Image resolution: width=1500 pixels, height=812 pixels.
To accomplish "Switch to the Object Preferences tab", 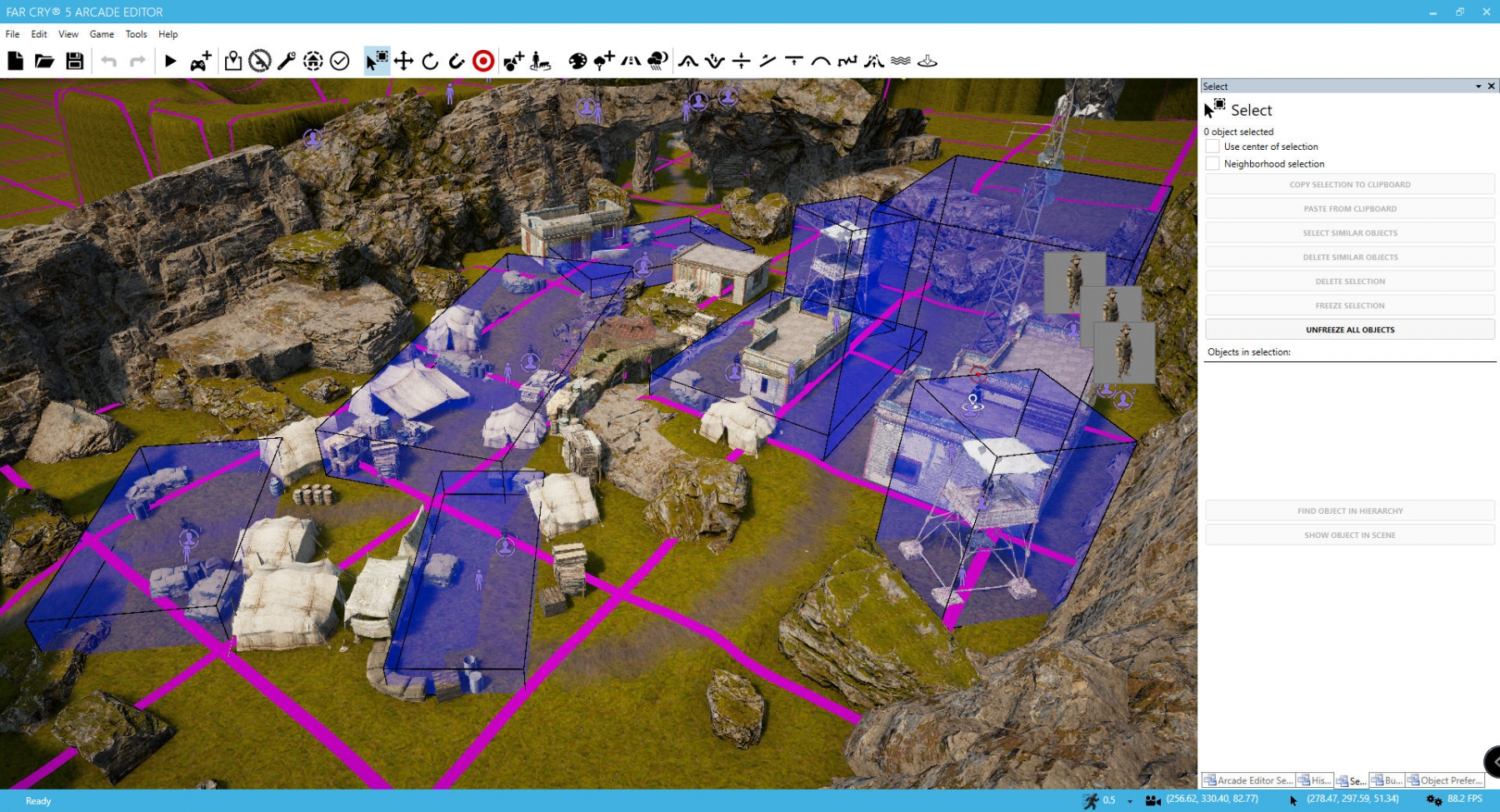I will (x=1445, y=780).
